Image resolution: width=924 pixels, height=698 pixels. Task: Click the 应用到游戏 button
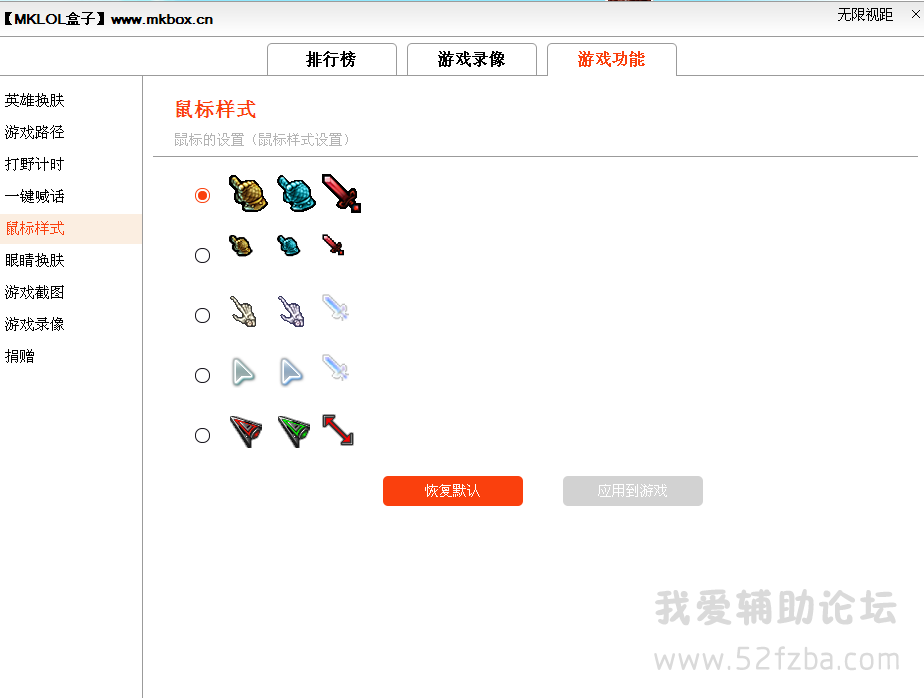pyautogui.click(x=633, y=490)
